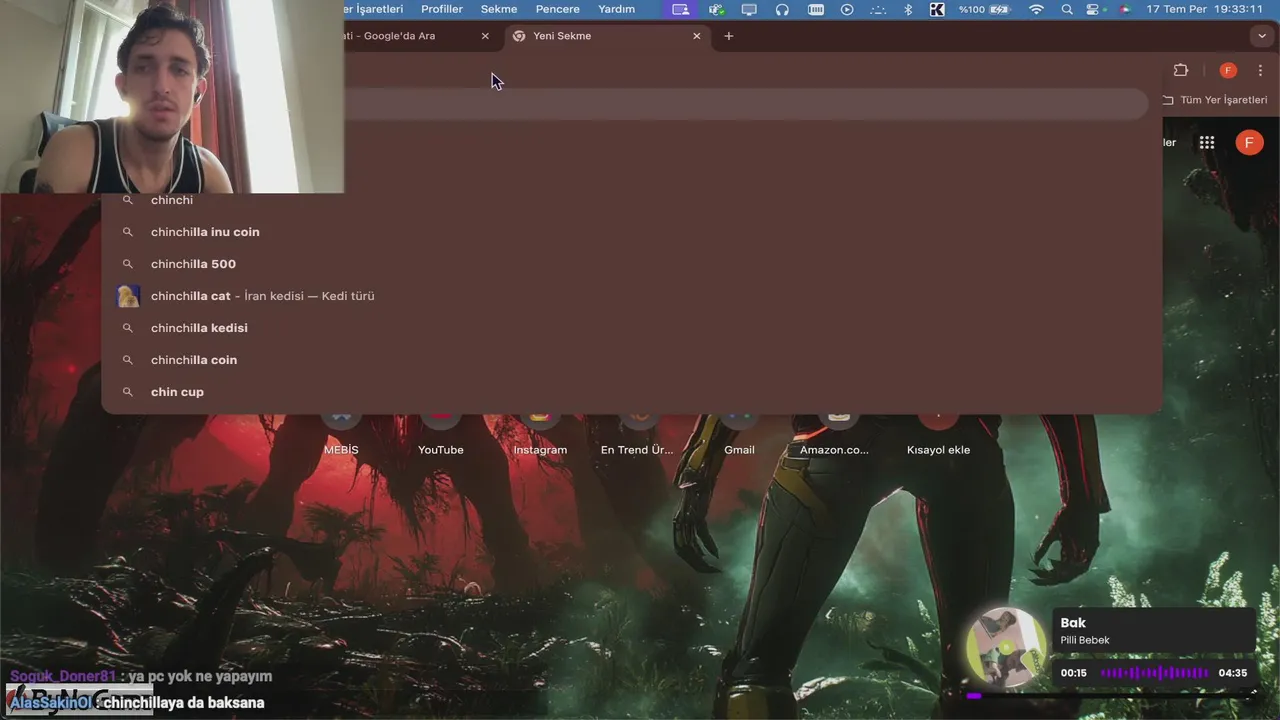Open Spotlight search icon

tap(1067, 9)
